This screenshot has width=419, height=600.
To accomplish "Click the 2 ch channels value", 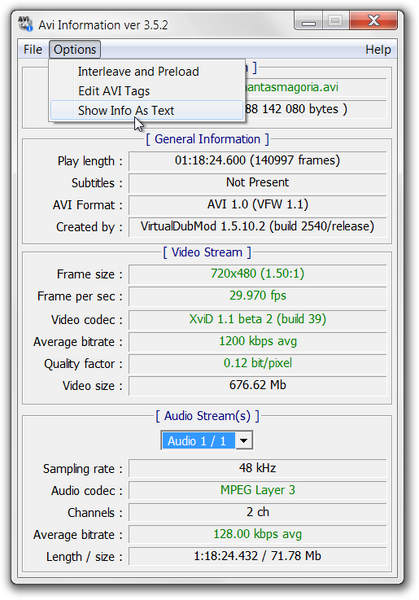I will click(258, 512).
